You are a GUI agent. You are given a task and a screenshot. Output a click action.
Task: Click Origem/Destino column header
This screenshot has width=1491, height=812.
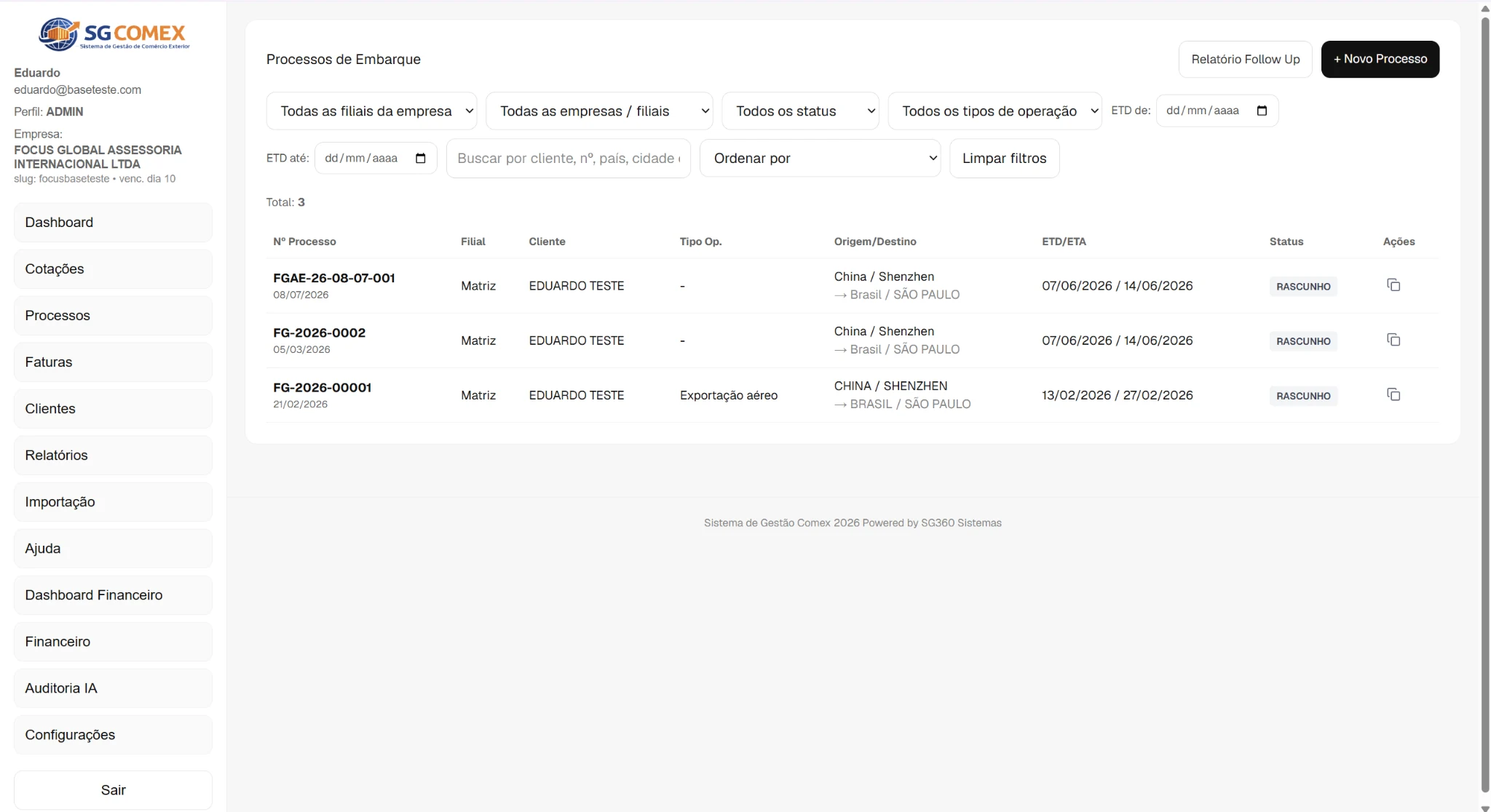point(875,241)
